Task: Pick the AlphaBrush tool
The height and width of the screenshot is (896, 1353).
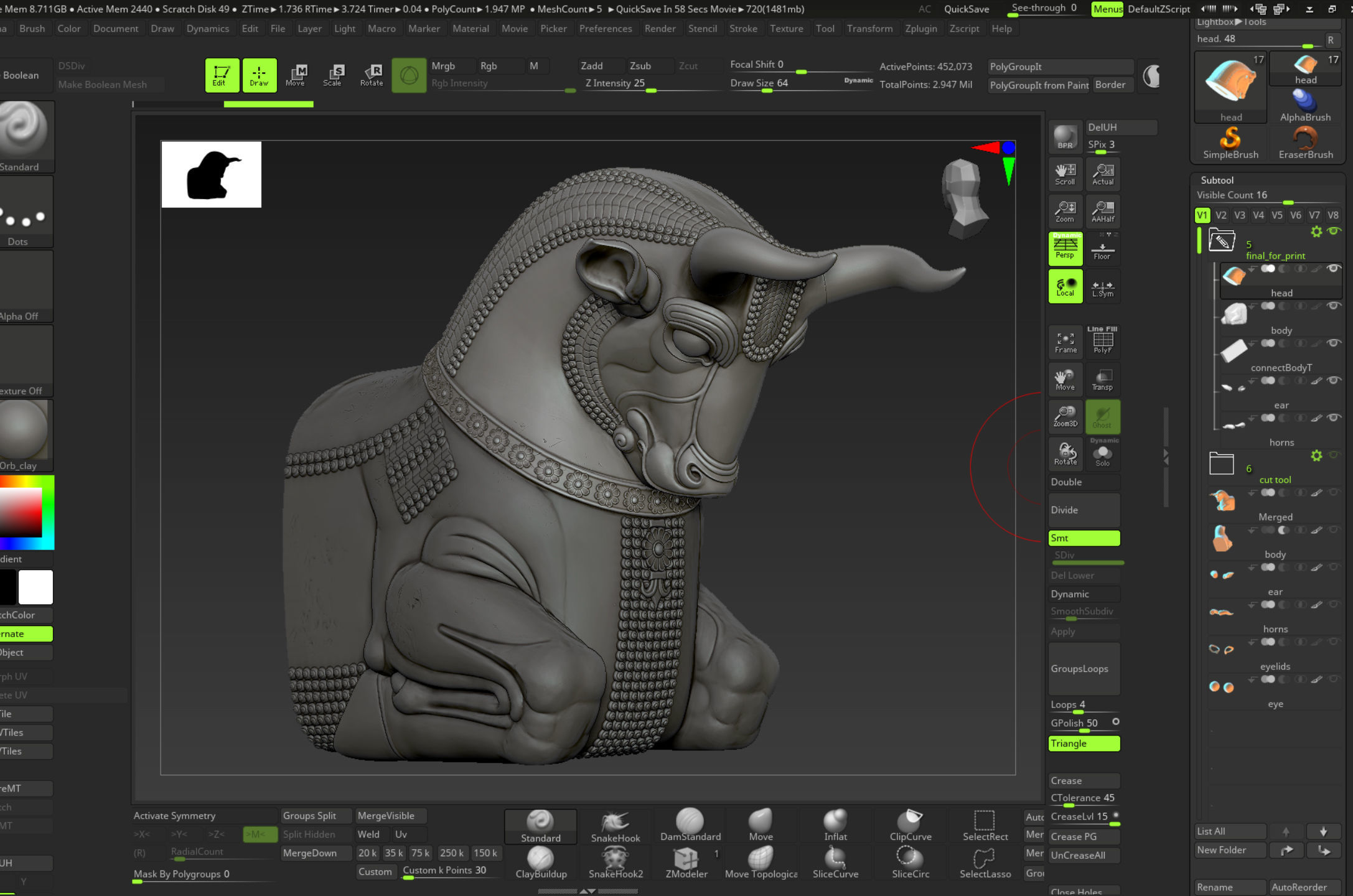Action: point(1305,105)
